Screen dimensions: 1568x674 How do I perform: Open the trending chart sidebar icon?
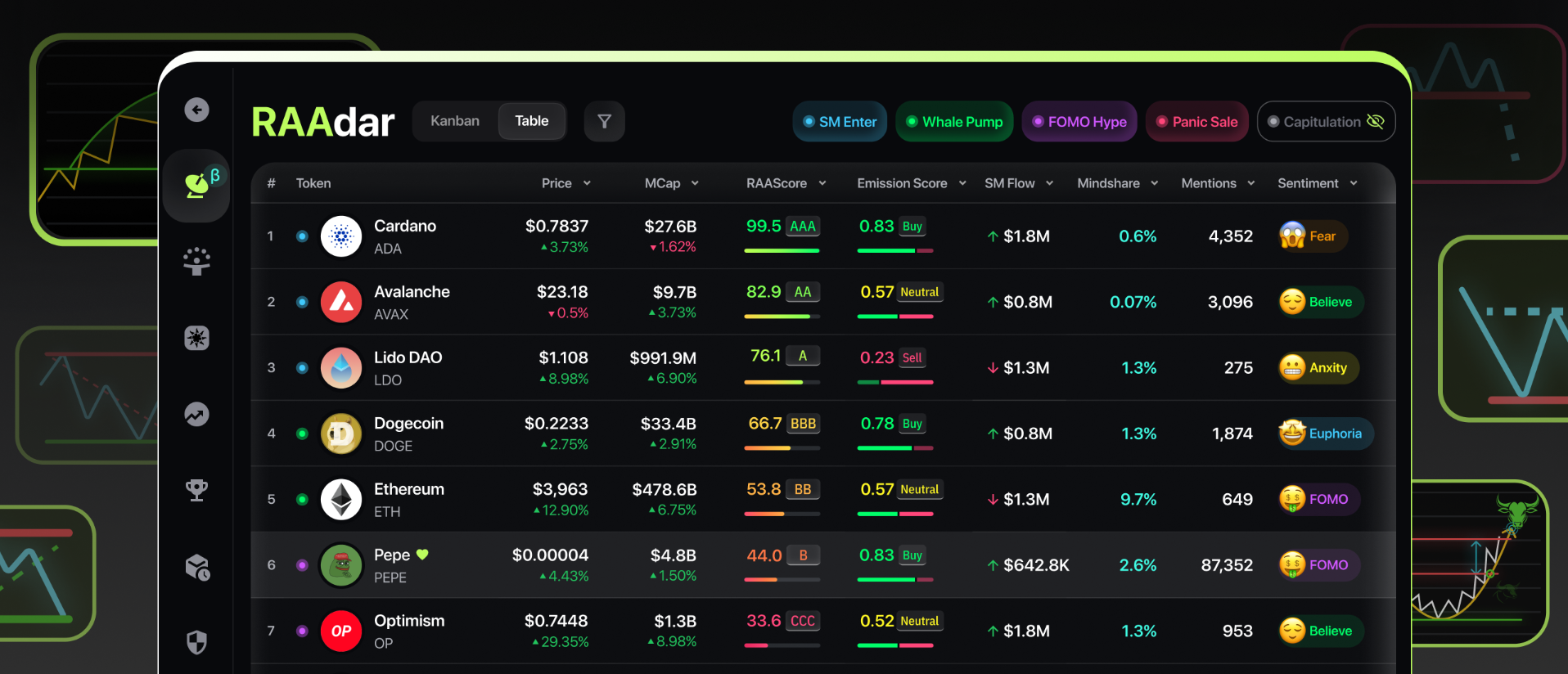[x=196, y=415]
